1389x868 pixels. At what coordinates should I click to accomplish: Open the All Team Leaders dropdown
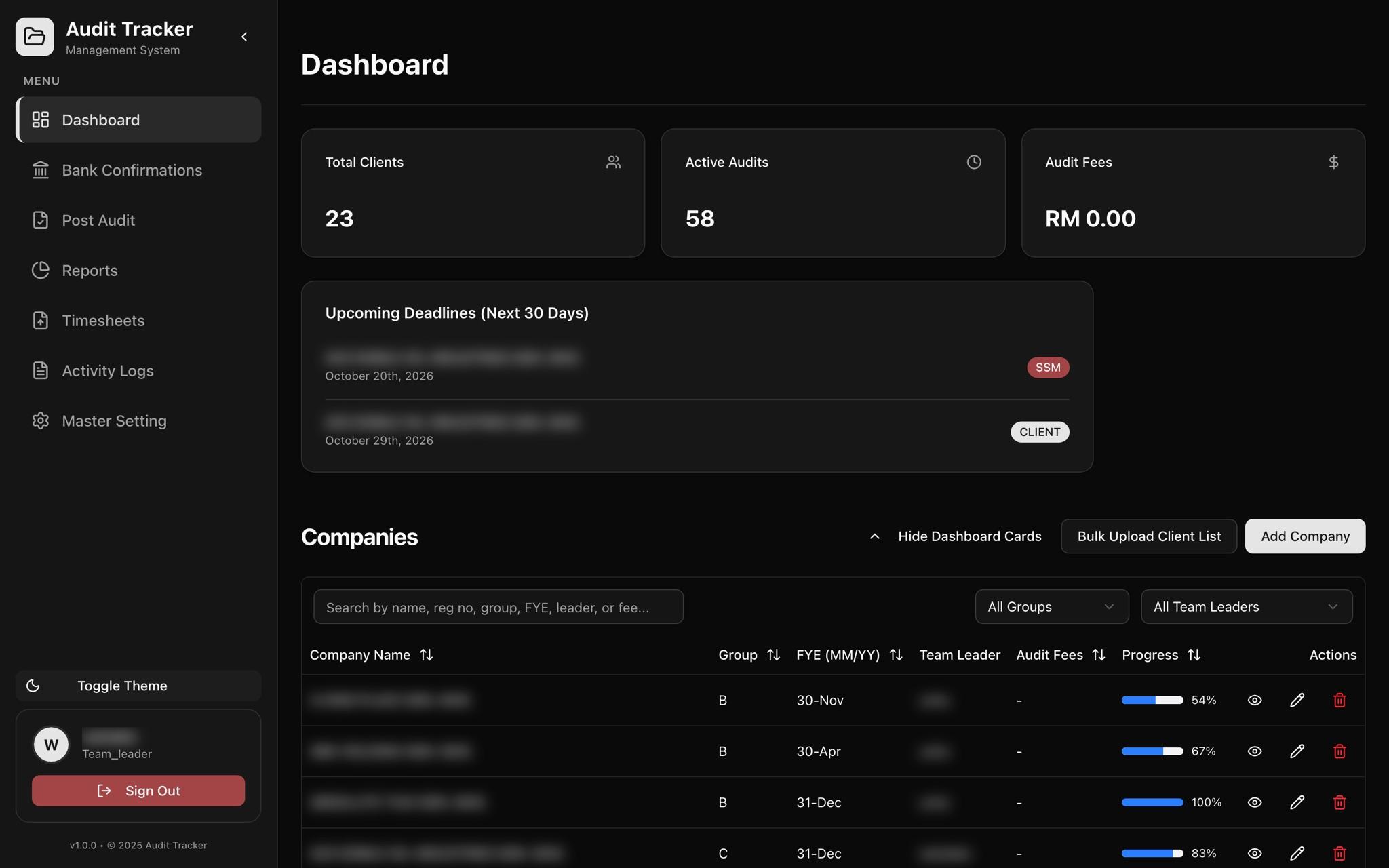click(x=1247, y=607)
